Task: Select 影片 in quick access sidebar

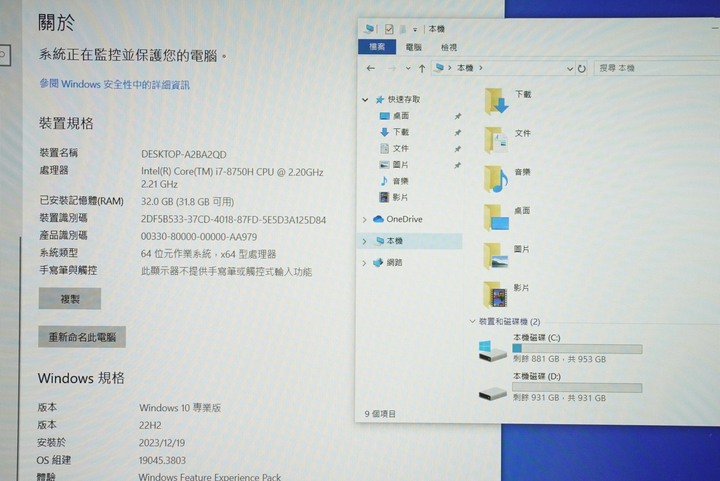Action: pyautogui.click(x=400, y=197)
